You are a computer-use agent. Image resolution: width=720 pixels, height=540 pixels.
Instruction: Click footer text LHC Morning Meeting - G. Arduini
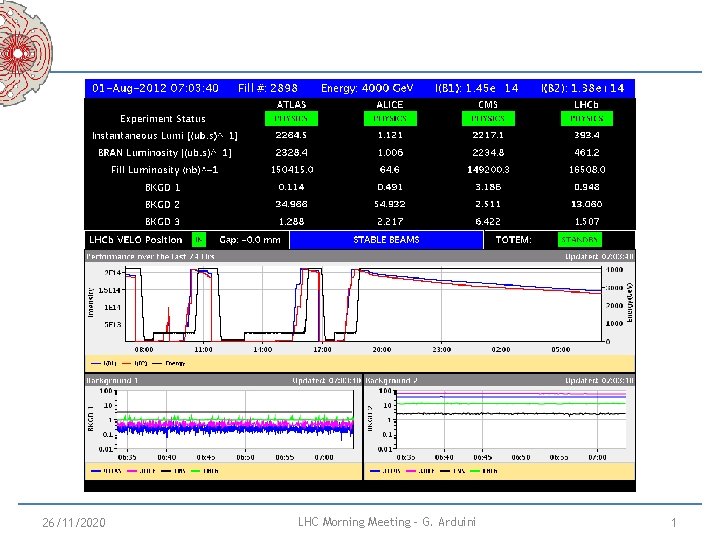coord(387,522)
